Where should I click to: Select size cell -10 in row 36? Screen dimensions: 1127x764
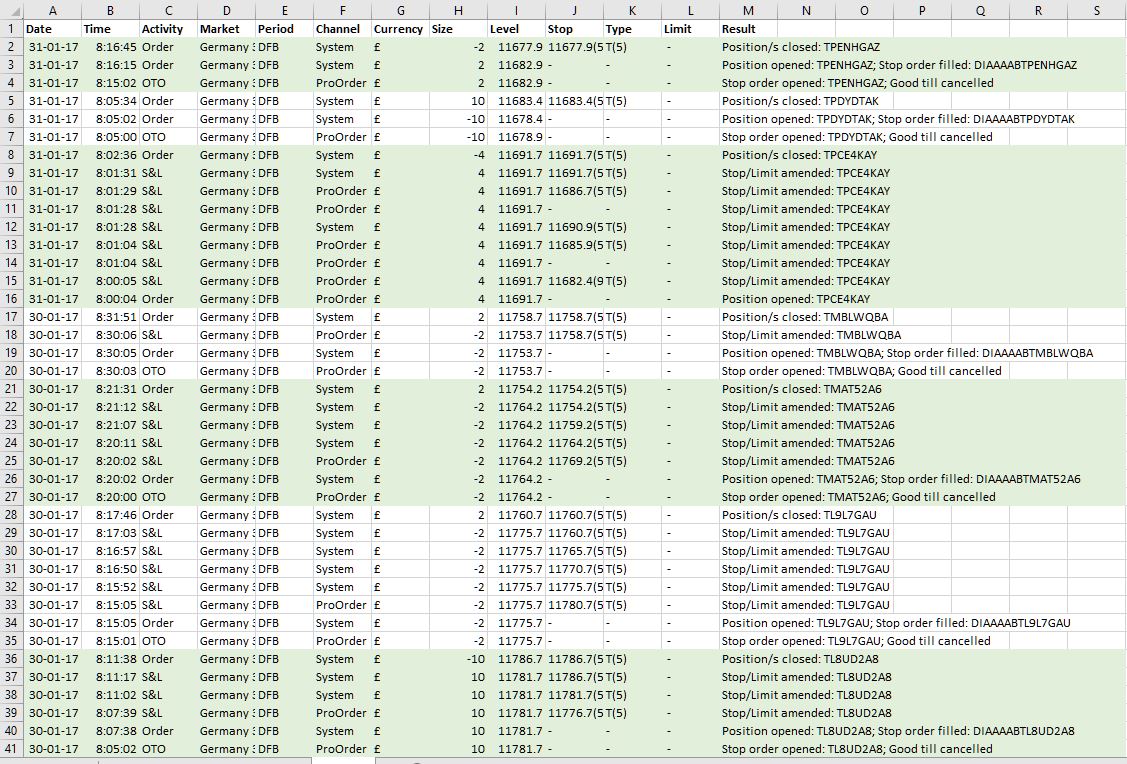[x=458, y=658]
